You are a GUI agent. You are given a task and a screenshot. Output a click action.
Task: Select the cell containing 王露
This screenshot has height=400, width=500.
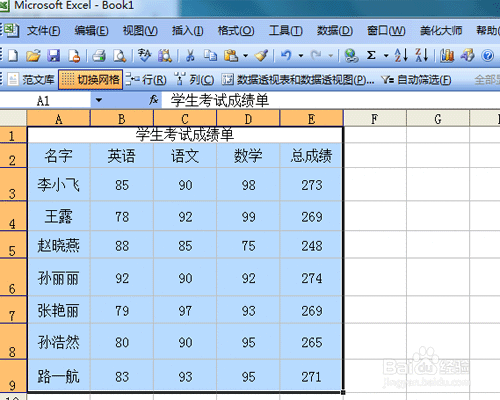59,216
